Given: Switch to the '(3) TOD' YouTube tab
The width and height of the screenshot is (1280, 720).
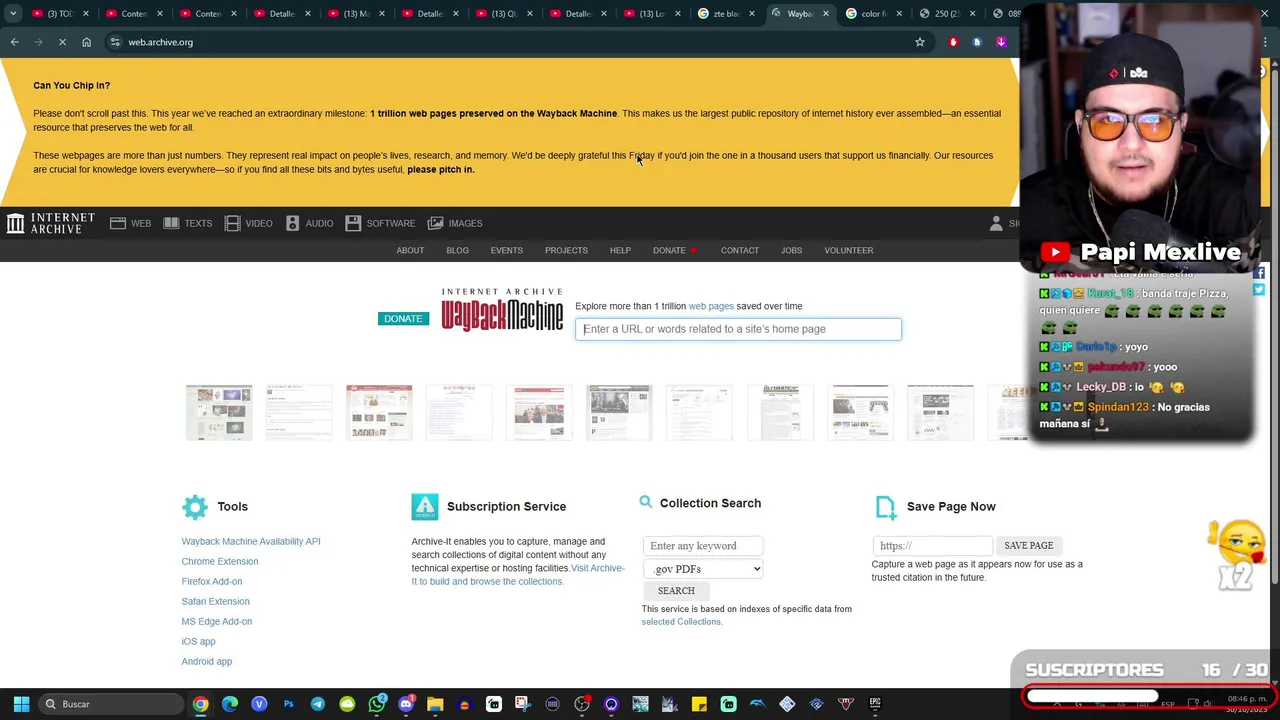Looking at the screenshot, I should pyautogui.click(x=59, y=14).
